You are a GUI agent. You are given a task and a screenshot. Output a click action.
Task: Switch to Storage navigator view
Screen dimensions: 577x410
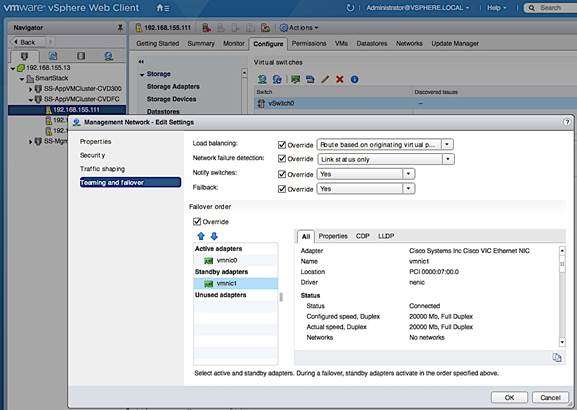click(x=81, y=56)
